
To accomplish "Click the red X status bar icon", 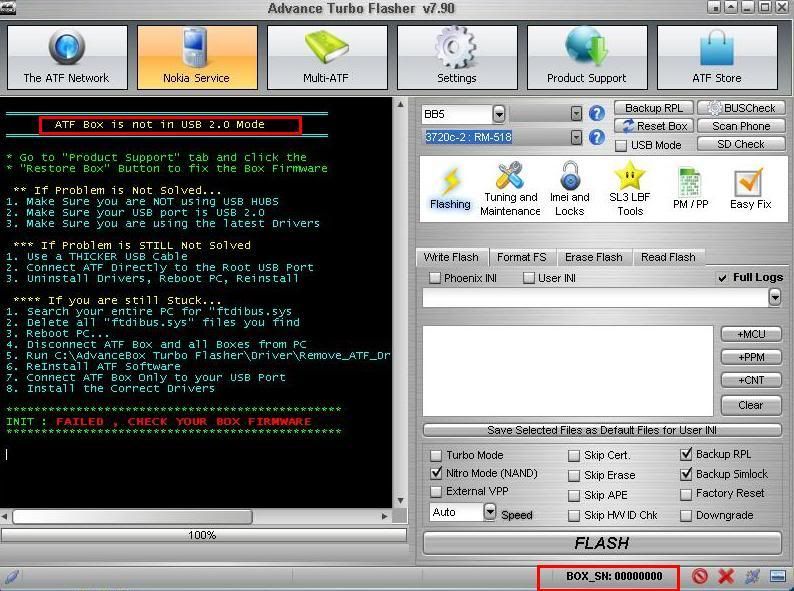I will point(726,576).
